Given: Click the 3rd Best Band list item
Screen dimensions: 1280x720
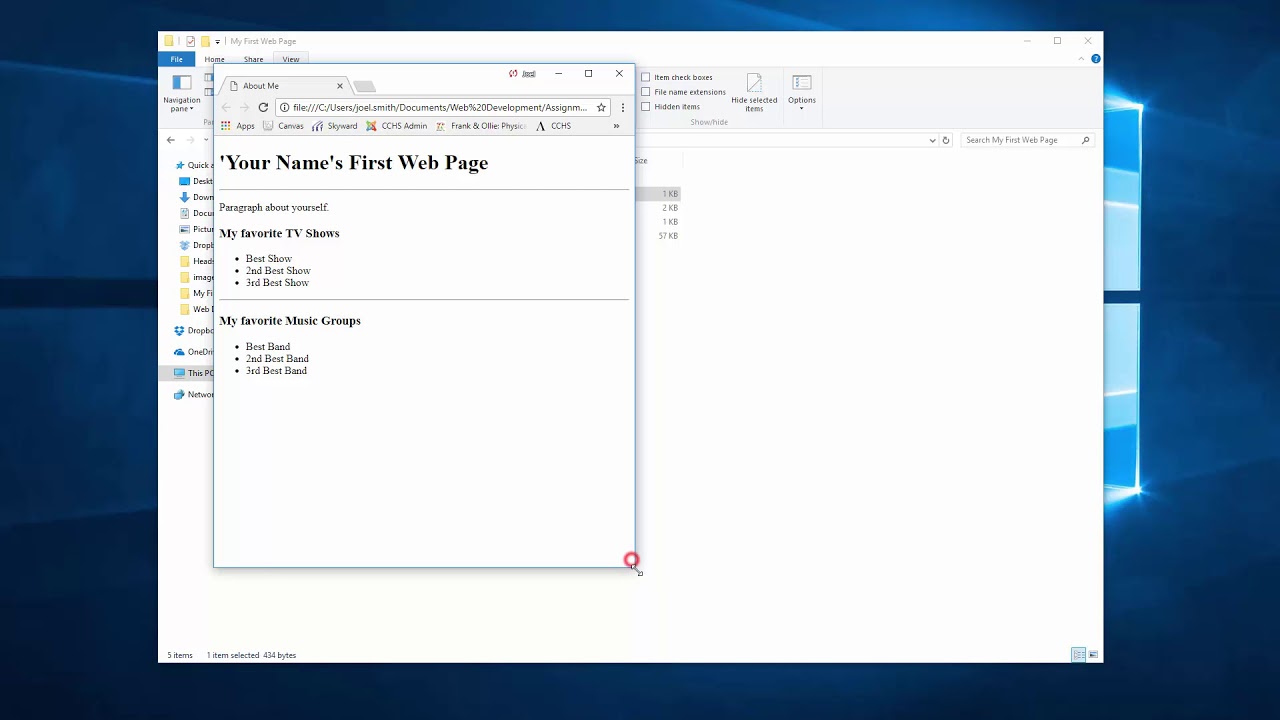Looking at the screenshot, I should click(x=276, y=371).
